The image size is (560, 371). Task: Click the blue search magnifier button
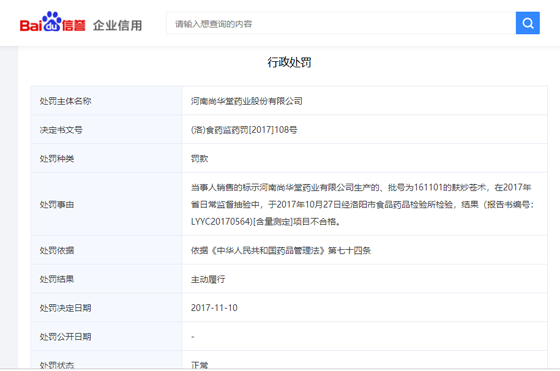528,23
